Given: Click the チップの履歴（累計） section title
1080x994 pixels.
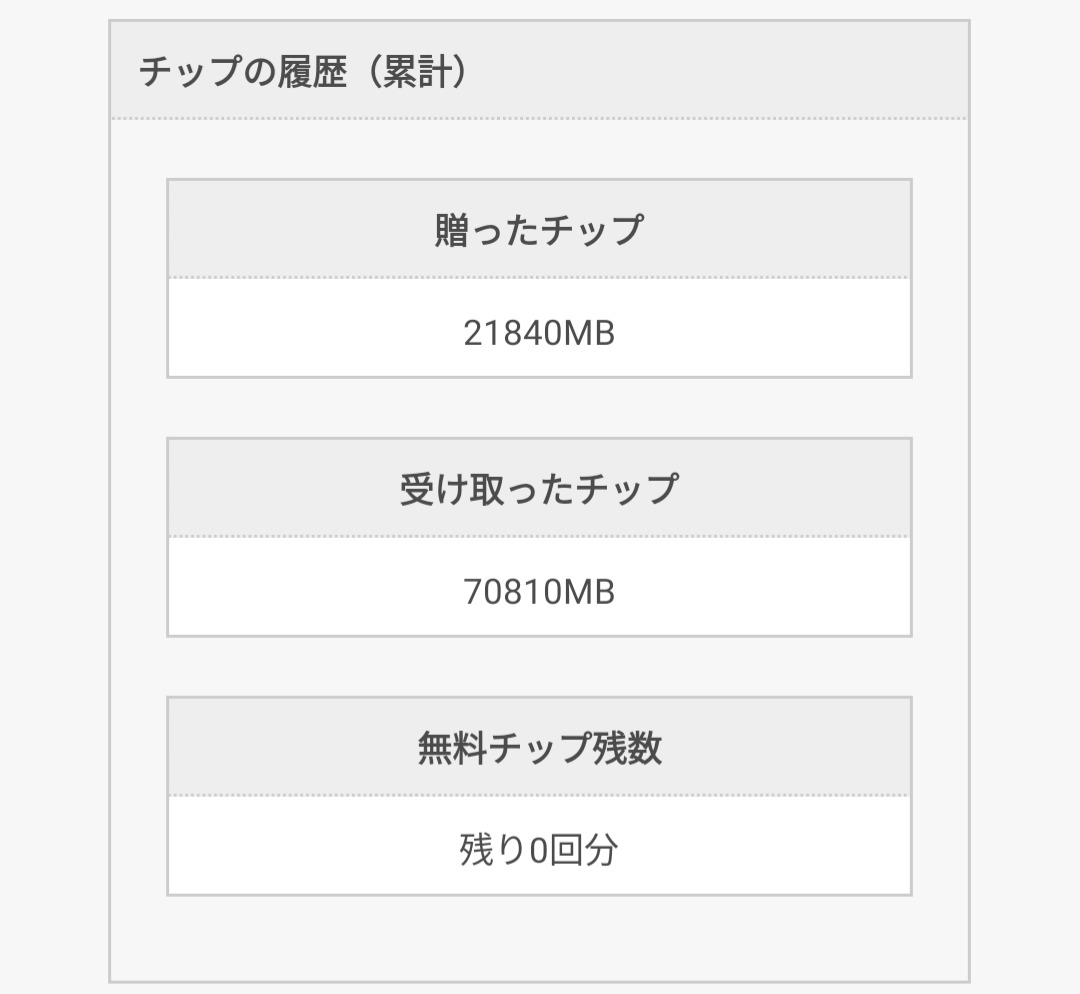Looking at the screenshot, I should pos(303,72).
